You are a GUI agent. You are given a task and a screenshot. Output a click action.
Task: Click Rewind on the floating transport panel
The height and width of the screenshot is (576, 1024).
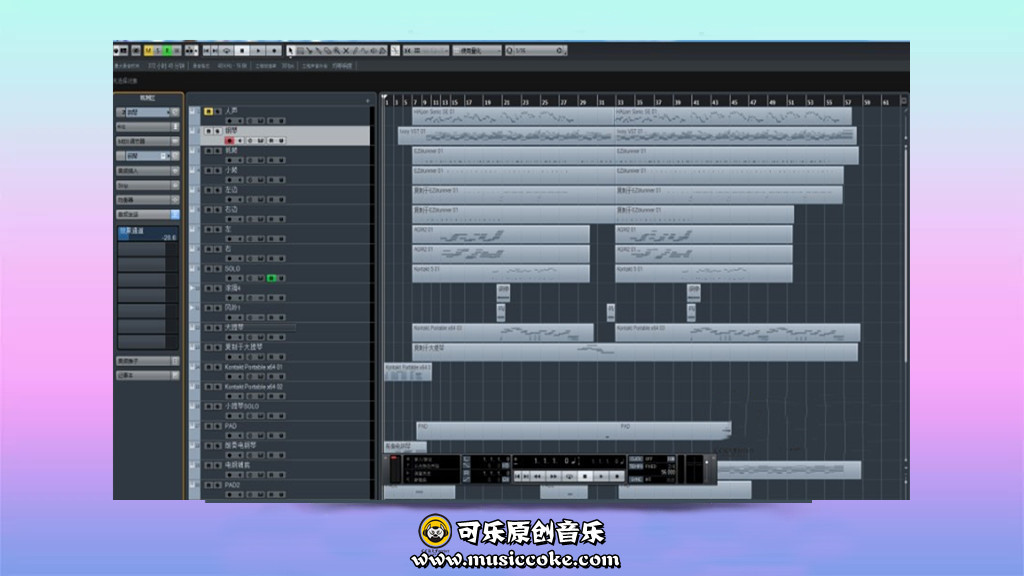(537, 477)
